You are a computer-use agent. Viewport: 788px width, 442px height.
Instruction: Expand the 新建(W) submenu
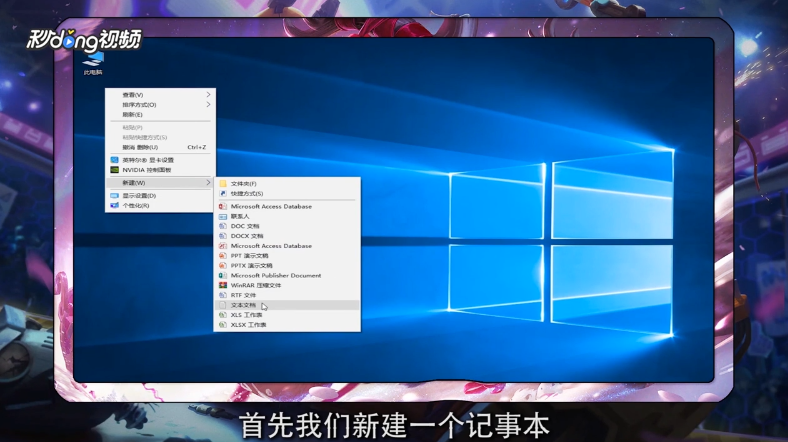[160, 182]
